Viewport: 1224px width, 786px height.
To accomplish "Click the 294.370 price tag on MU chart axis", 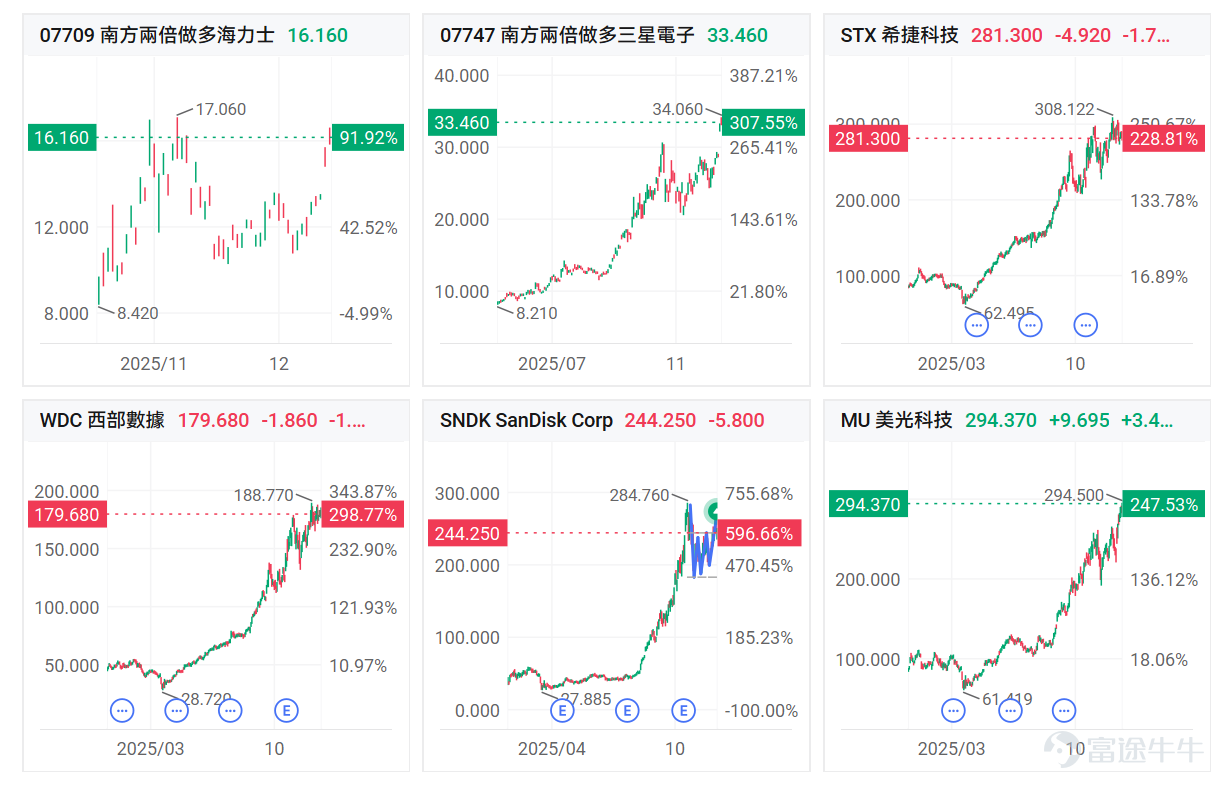I will (868, 505).
